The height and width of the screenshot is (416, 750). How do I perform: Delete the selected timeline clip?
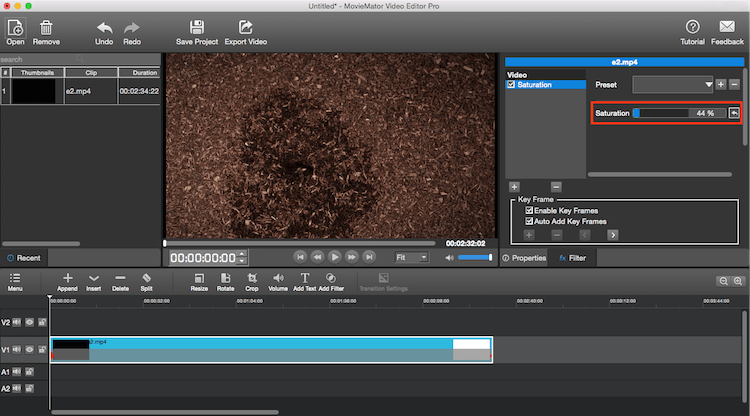[x=121, y=282]
